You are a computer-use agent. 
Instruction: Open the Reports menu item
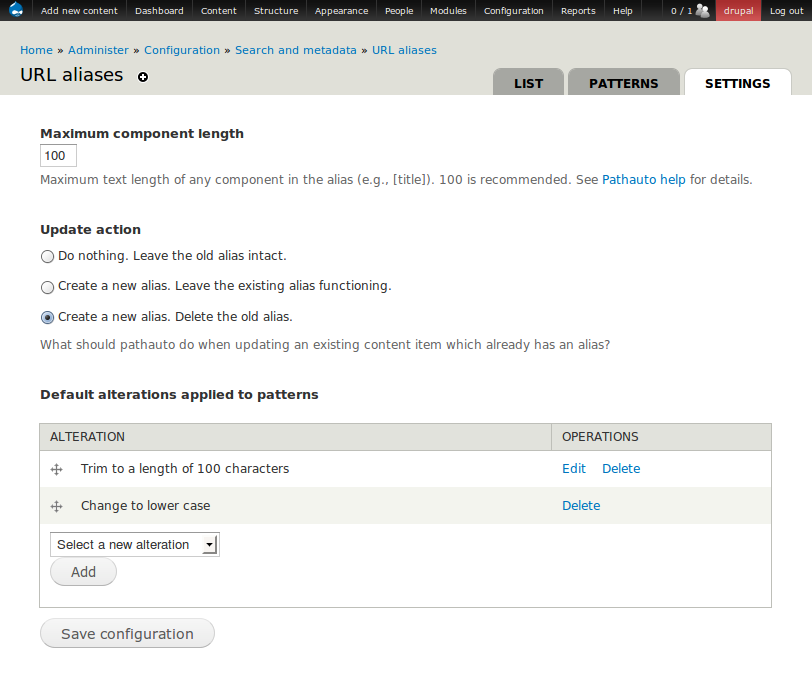click(x=578, y=10)
